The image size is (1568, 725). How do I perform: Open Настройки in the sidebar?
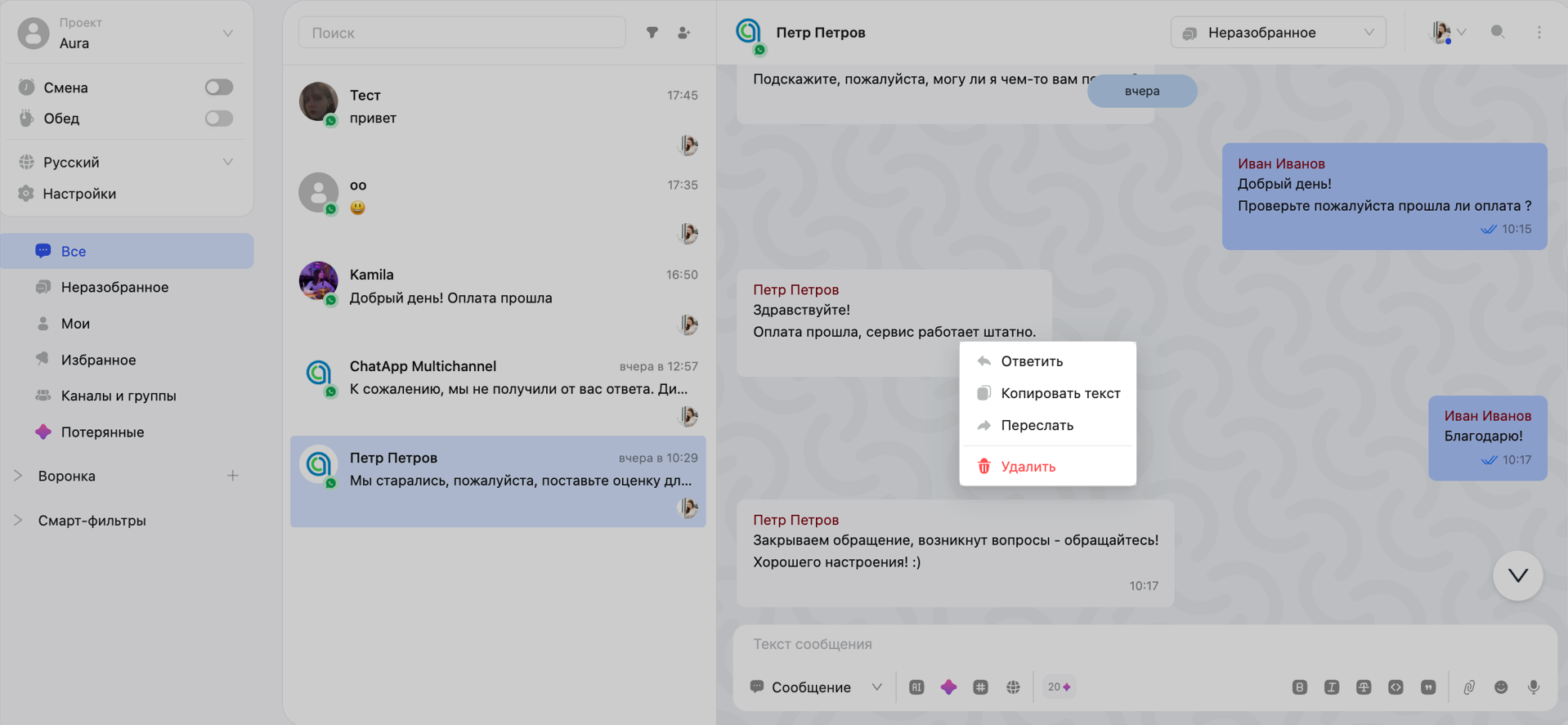(79, 194)
